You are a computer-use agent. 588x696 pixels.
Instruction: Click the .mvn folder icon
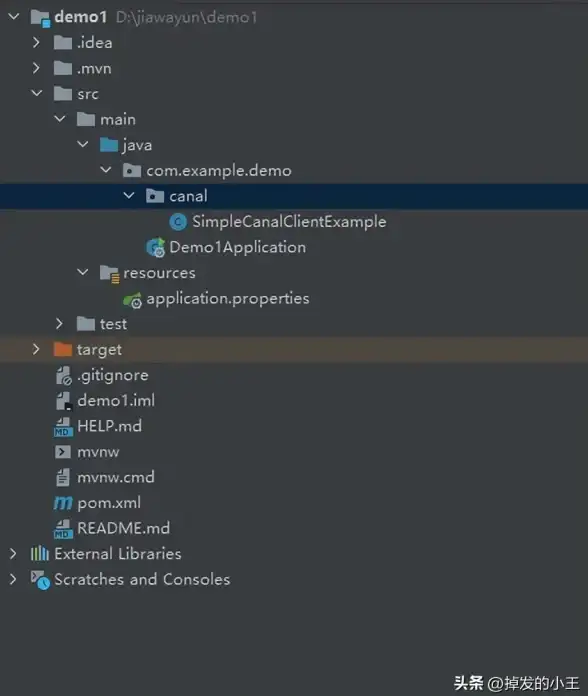[x=63, y=68]
